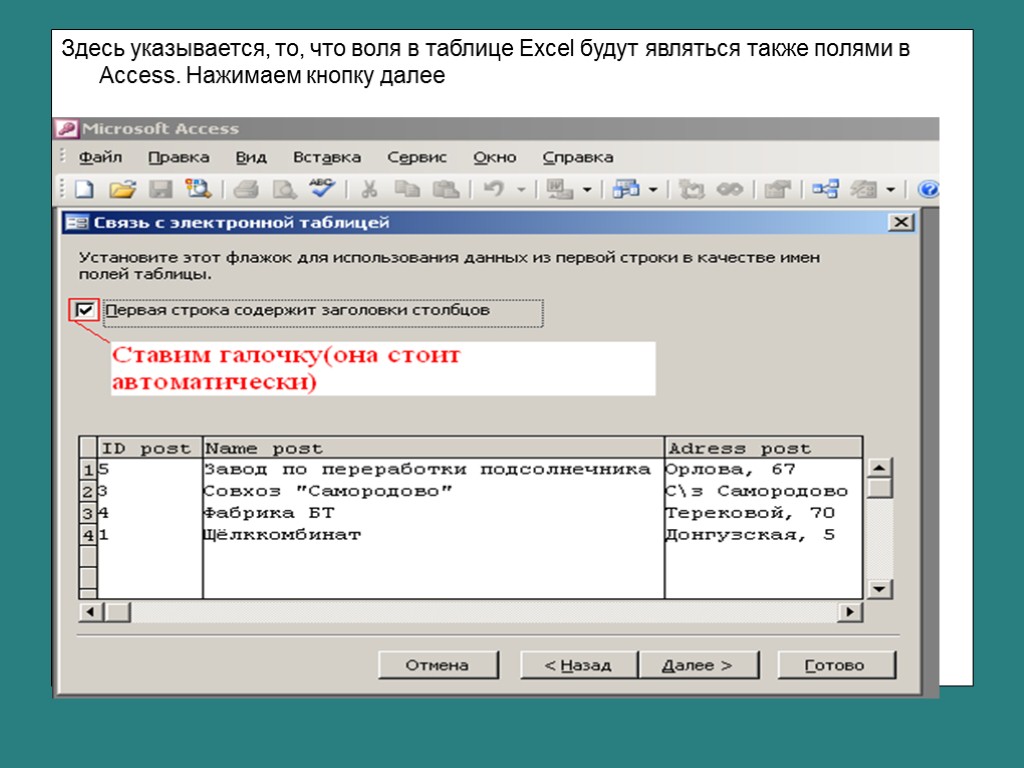Image resolution: width=1024 pixels, height=768 pixels.
Task: Select row number 4 header
Action: coord(88,536)
